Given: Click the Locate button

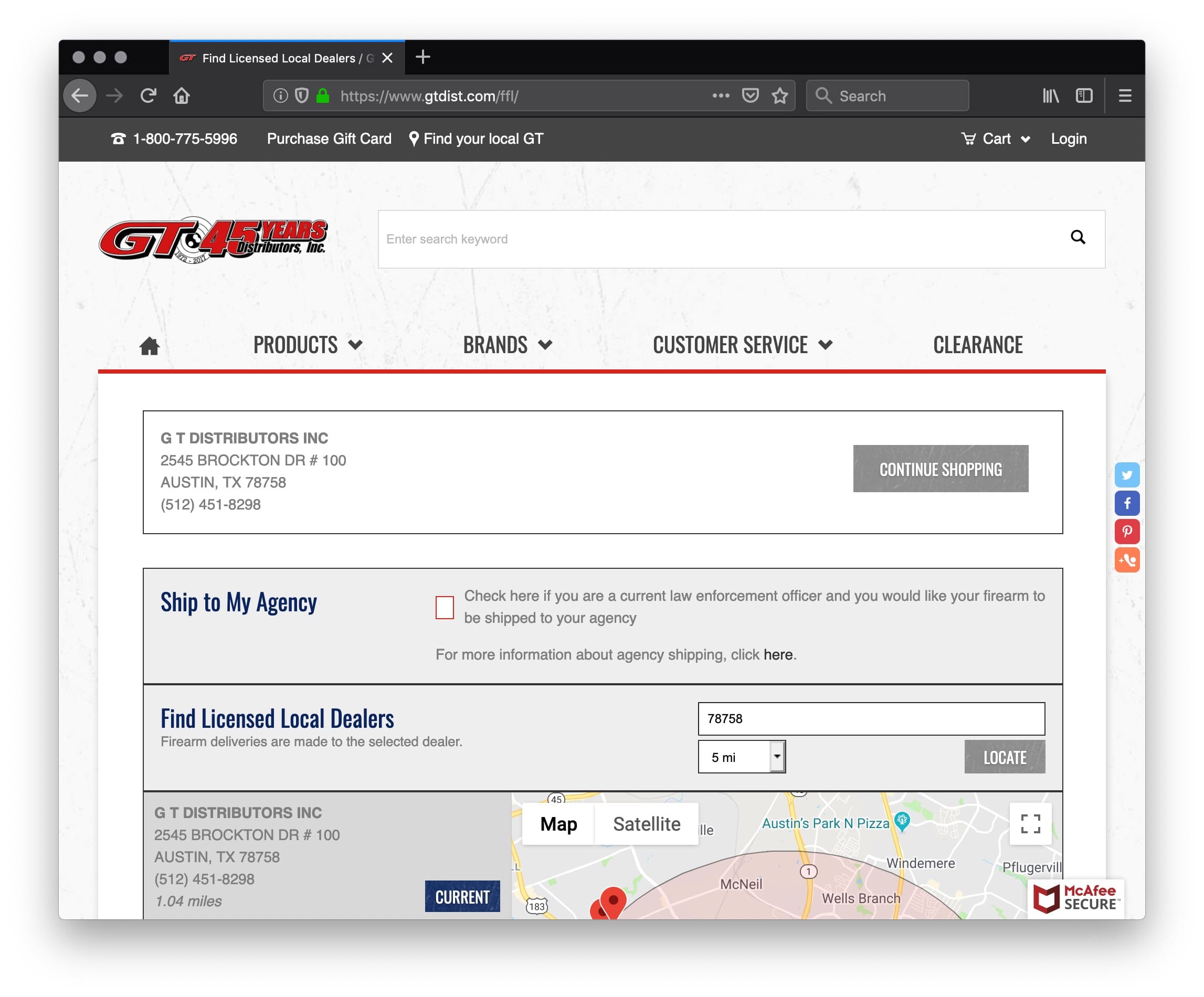Looking at the screenshot, I should pyautogui.click(x=1005, y=757).
